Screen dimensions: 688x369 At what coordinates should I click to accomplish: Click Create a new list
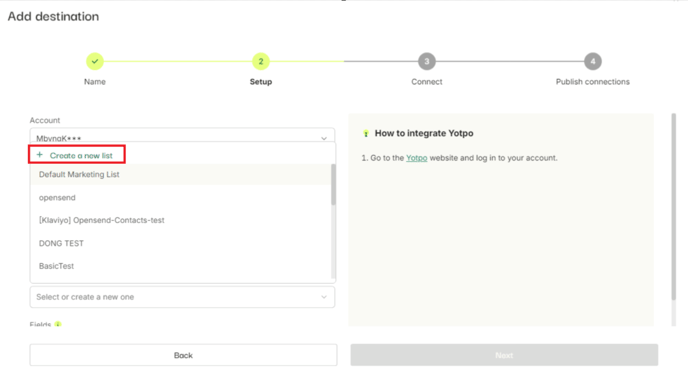(81, 155)
